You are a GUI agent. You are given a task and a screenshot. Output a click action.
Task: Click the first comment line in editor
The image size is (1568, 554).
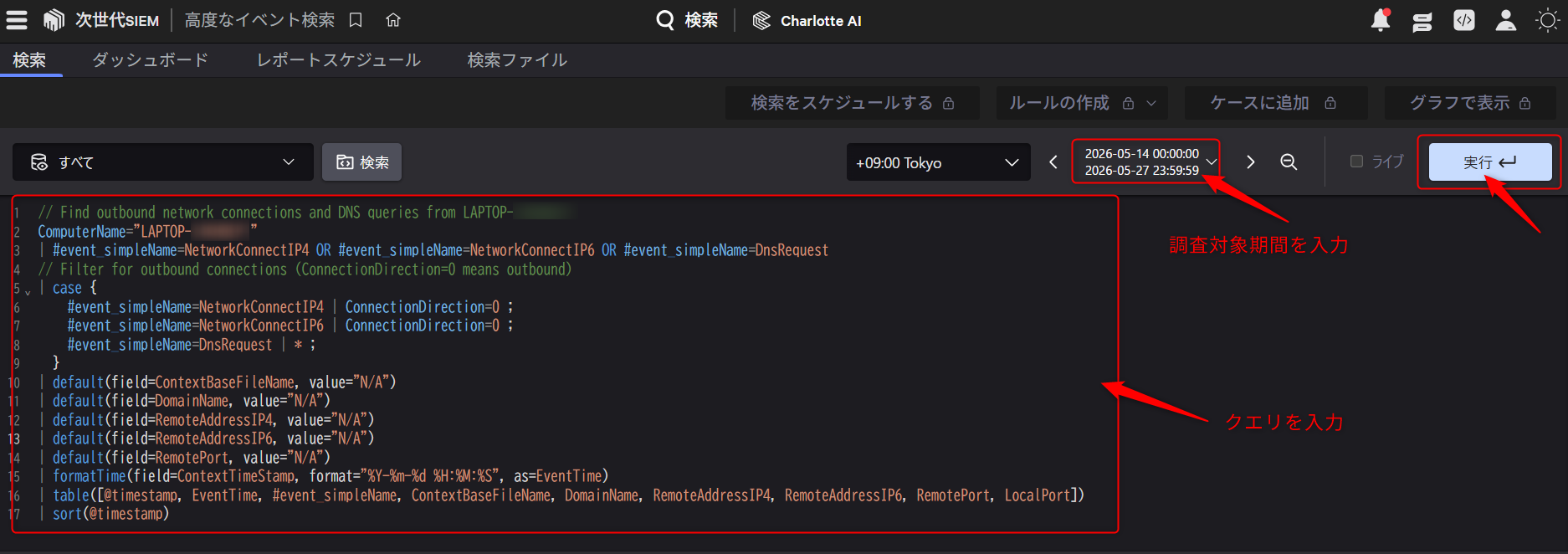(305, 213)
